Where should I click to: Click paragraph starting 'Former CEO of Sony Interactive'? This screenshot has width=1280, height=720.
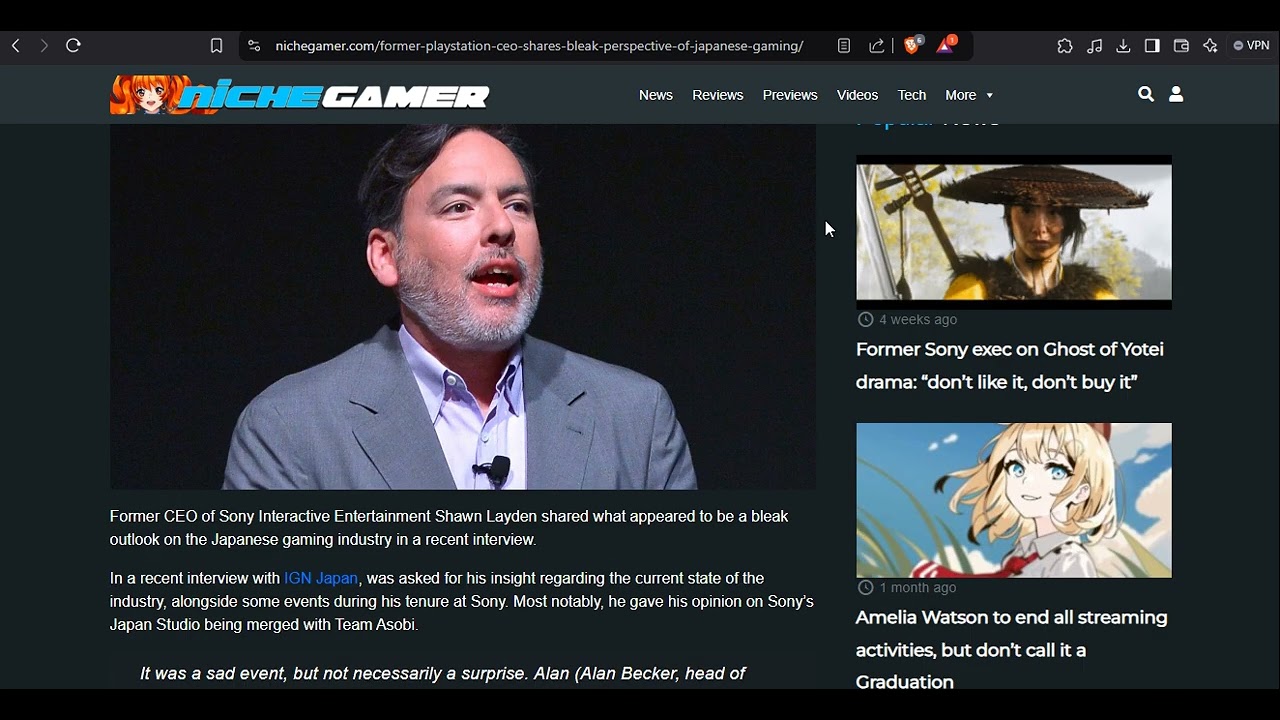(x=449, y=528)
